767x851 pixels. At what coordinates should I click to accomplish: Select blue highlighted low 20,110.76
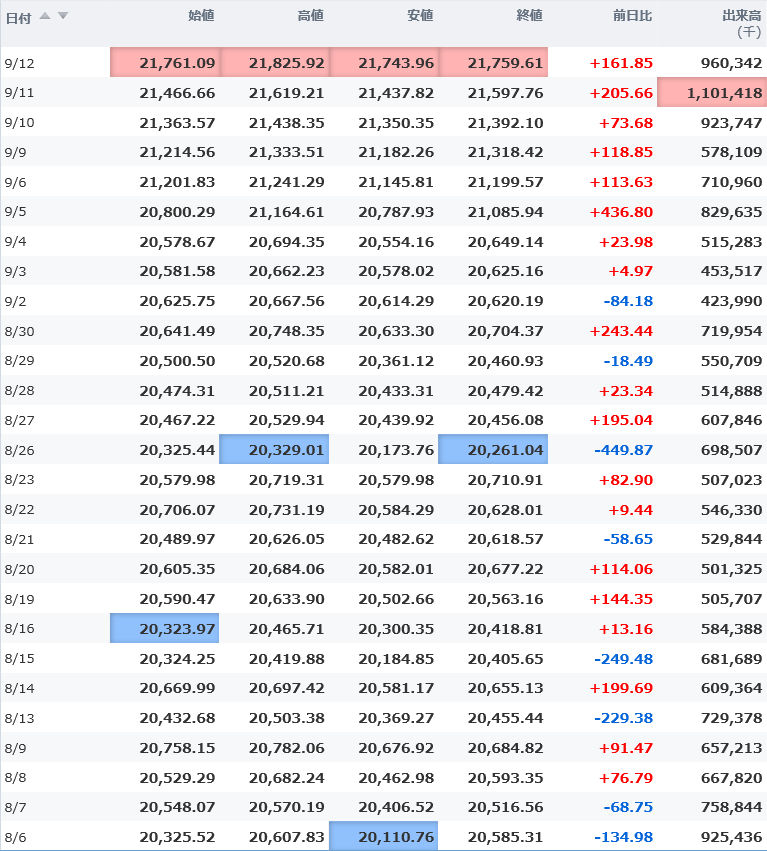pos(384,836)
